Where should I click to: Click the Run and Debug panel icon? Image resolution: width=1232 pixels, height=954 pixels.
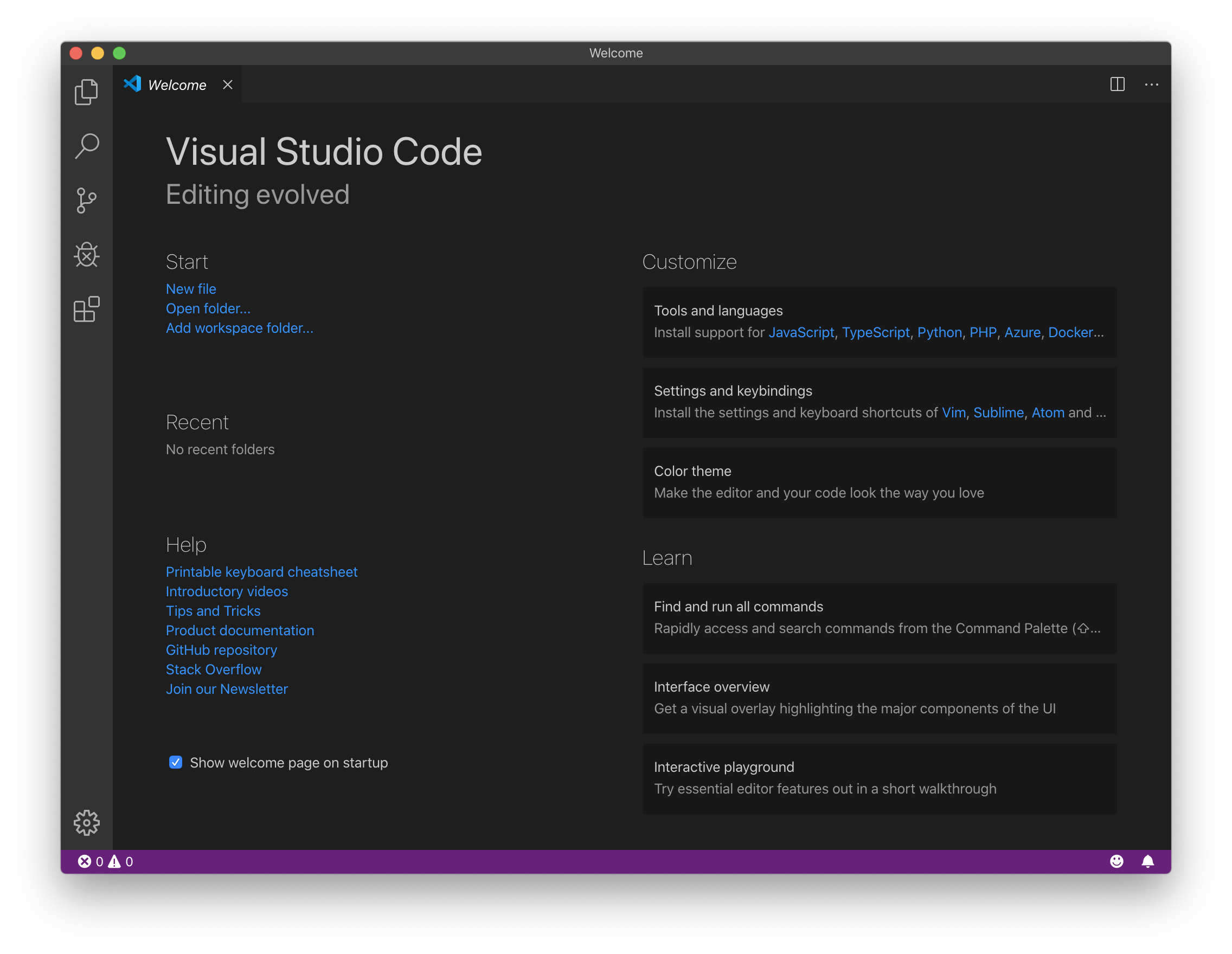click(x=88, y=254)
